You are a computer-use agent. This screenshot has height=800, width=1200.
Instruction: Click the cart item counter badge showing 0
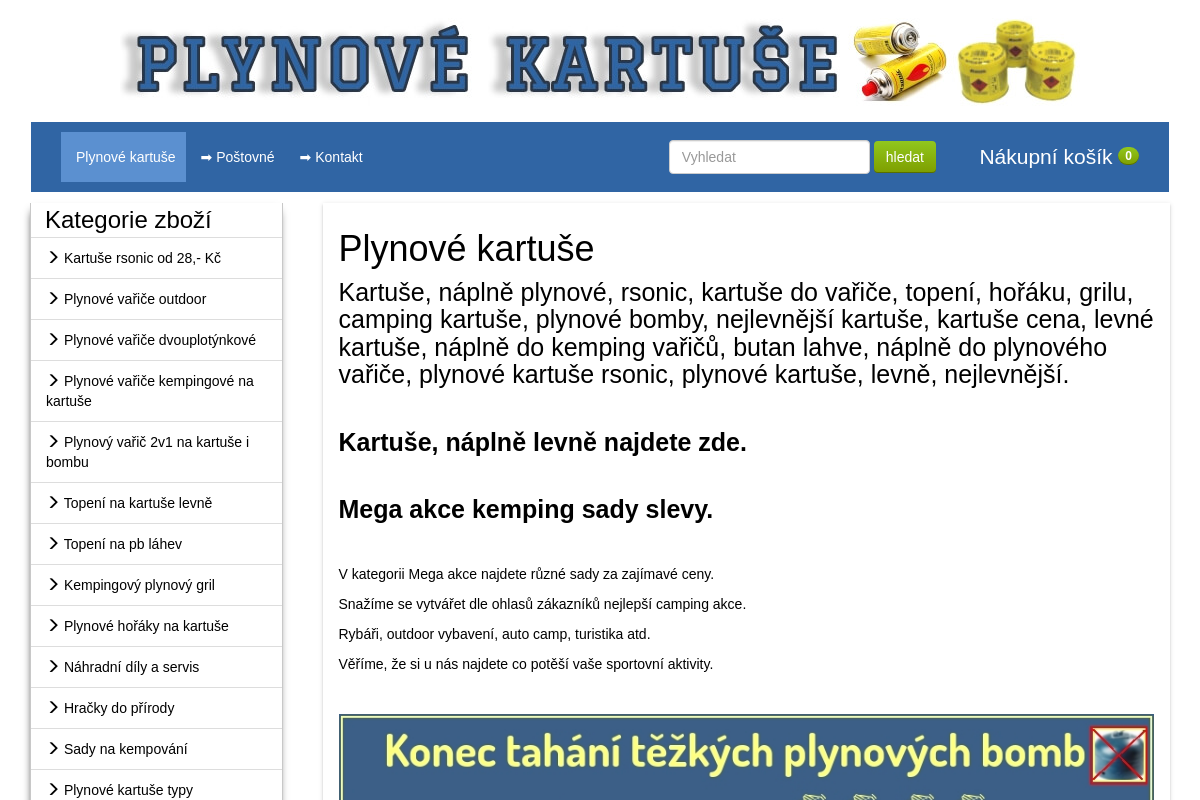click(x=1128, y=156)
